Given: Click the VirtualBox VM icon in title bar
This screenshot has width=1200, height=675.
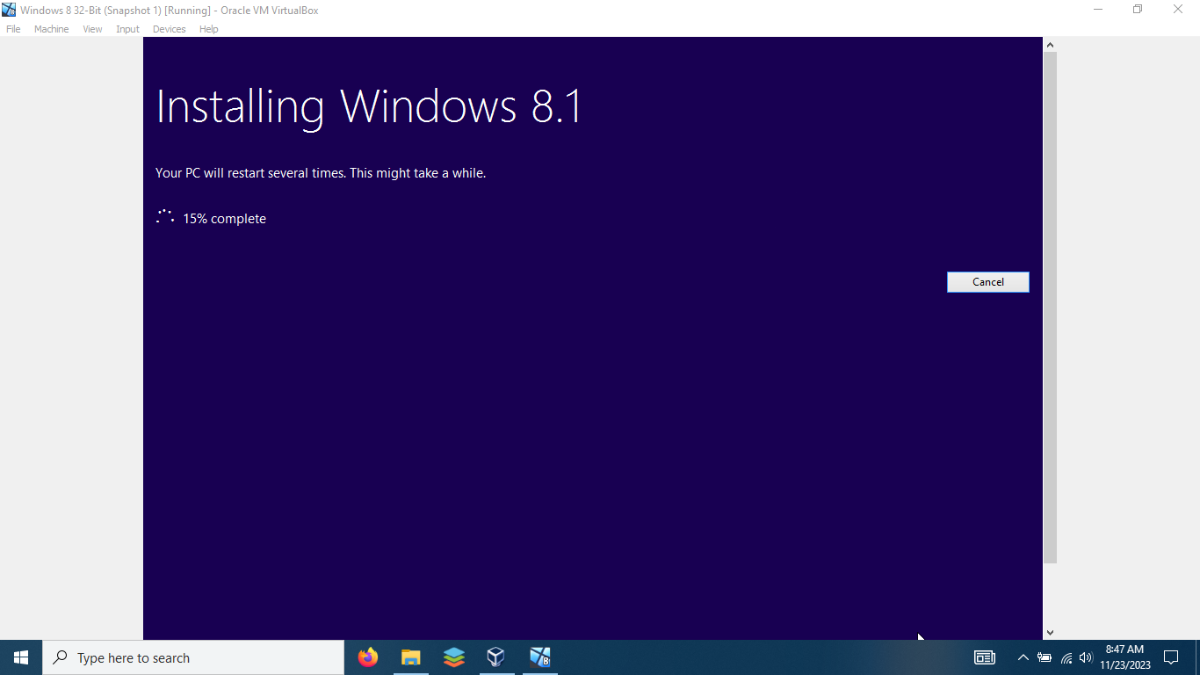Looking at the screenshot, I should click(9, 10).
